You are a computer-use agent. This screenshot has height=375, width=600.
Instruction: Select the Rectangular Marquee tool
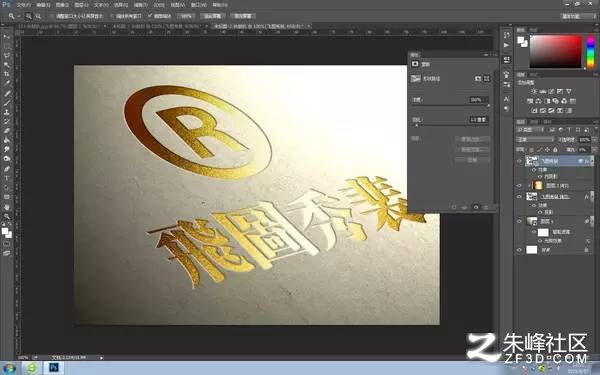click(x=7, y=46)
